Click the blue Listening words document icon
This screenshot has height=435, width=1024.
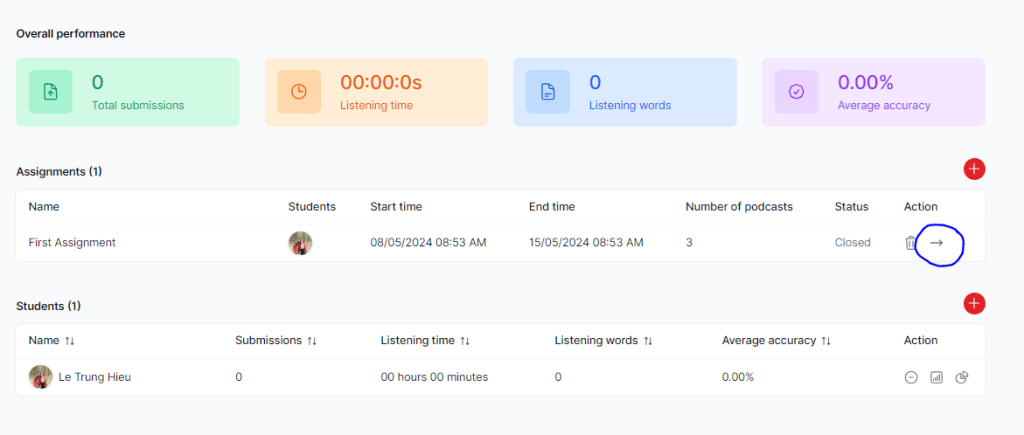547,92
